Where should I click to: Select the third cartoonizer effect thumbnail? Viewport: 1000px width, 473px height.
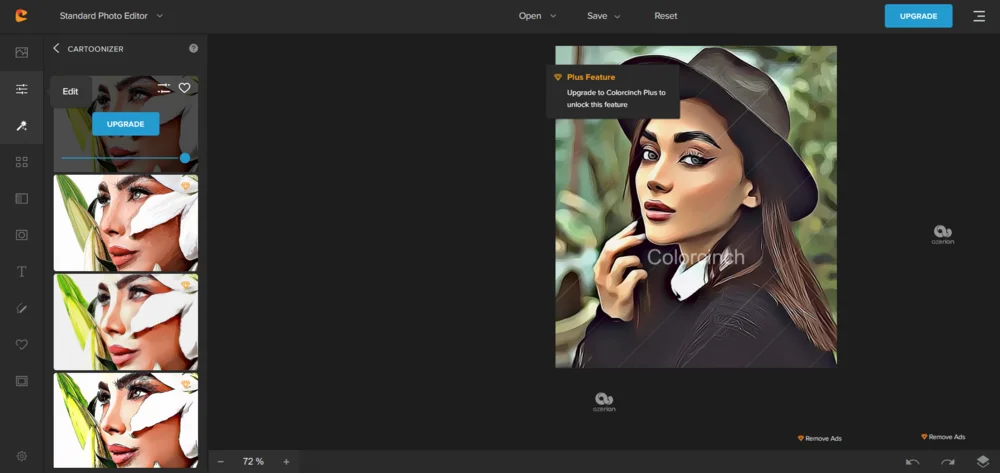(x=126, y=322)
